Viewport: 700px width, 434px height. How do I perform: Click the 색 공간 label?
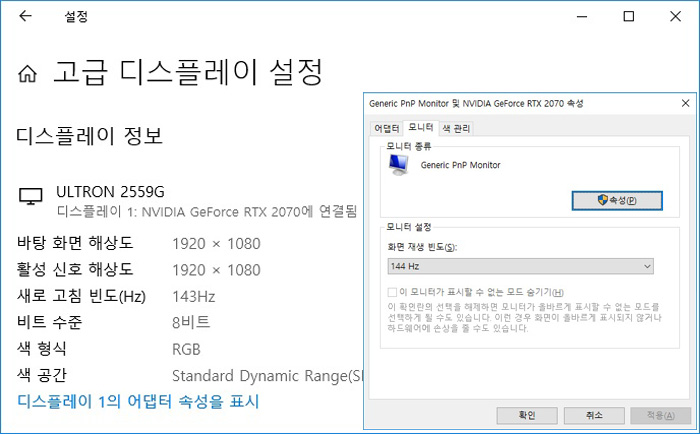[x=42, y=375]
